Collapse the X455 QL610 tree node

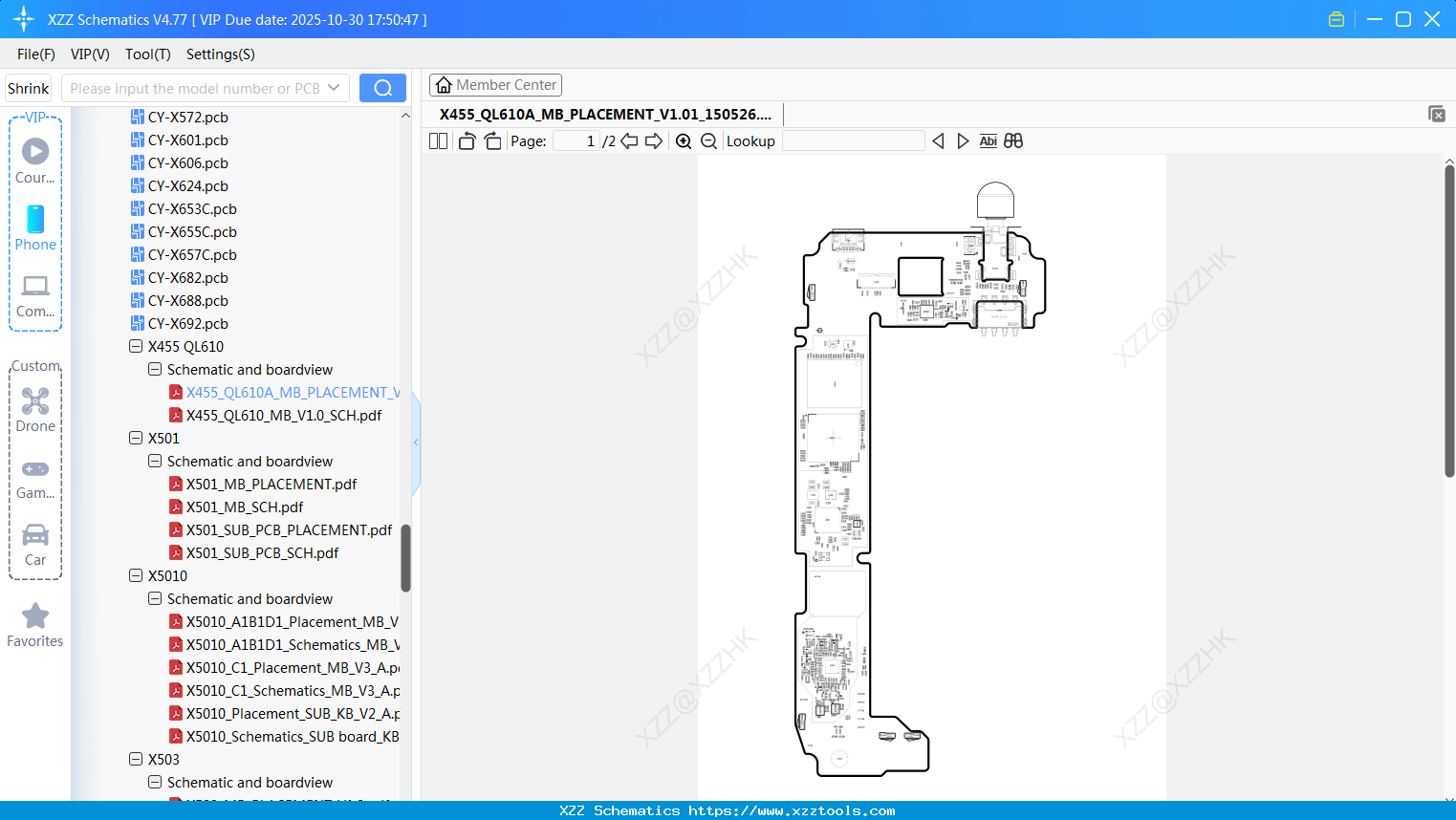pyautogui.click(x=136, y=346)
